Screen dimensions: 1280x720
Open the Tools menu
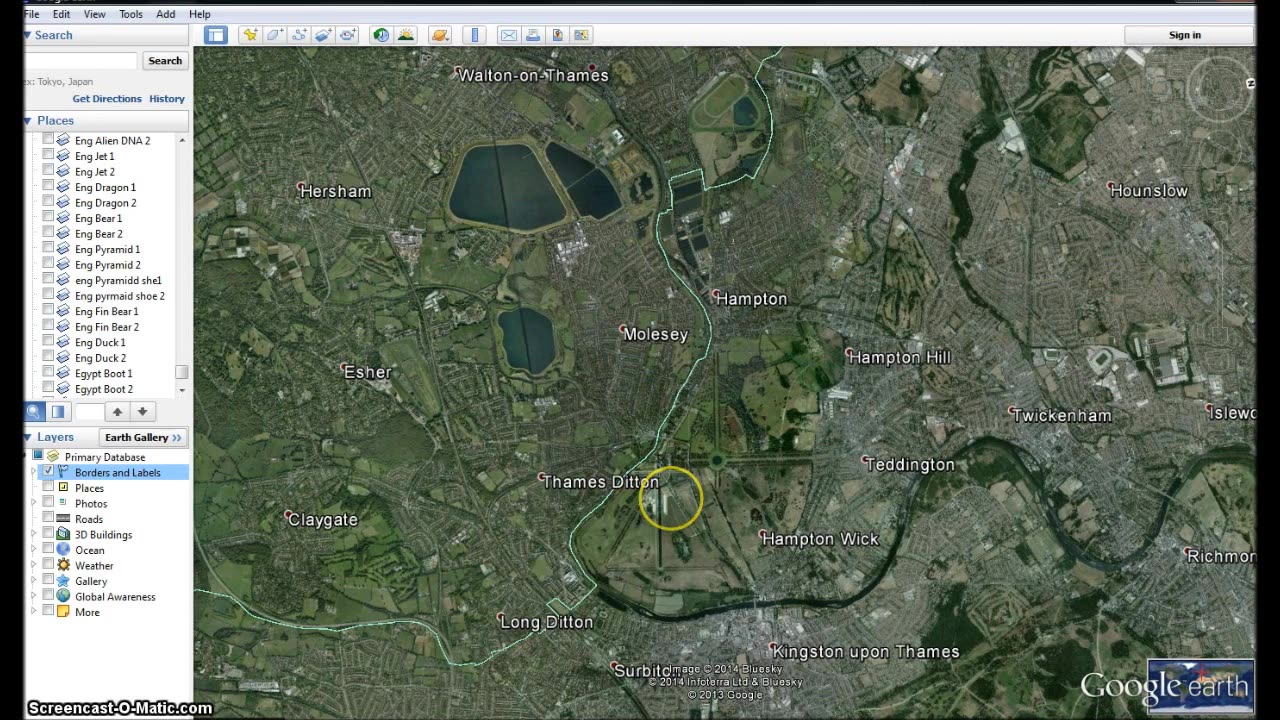131,14
